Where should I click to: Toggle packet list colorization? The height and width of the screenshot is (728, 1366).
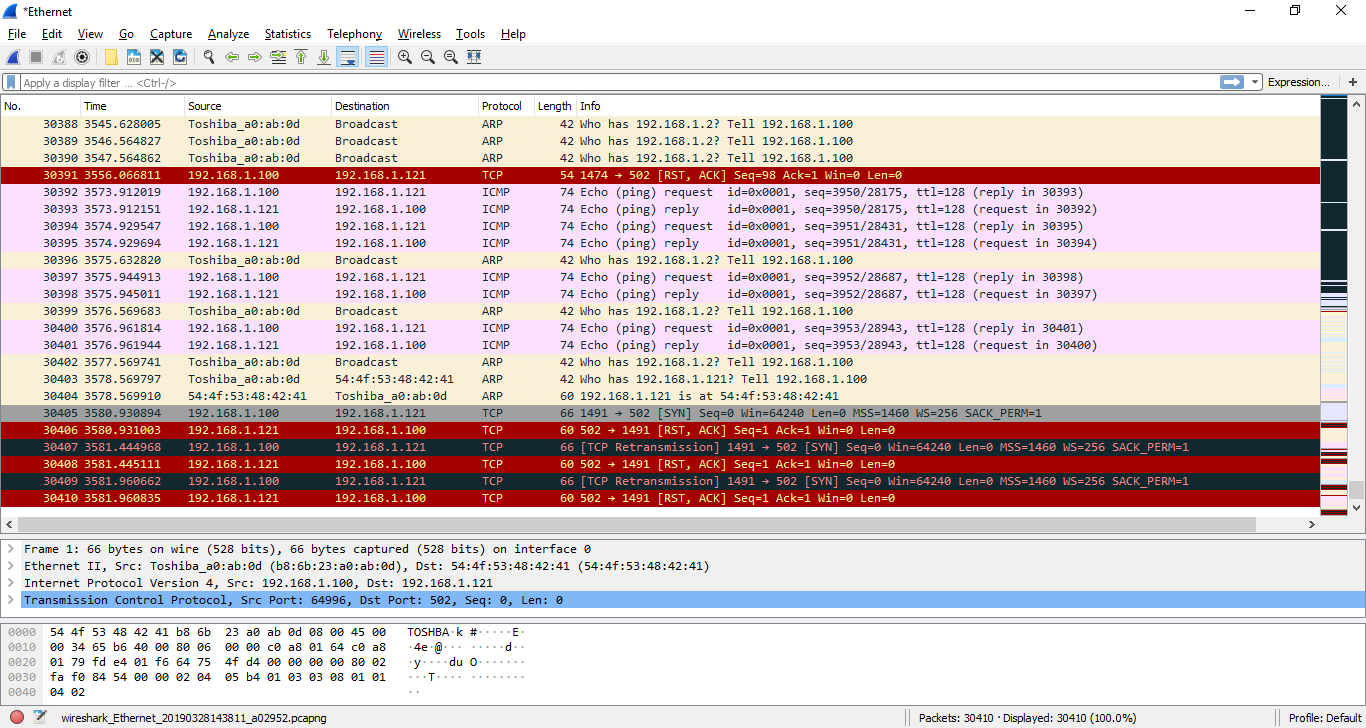click(x=376, y=57)
